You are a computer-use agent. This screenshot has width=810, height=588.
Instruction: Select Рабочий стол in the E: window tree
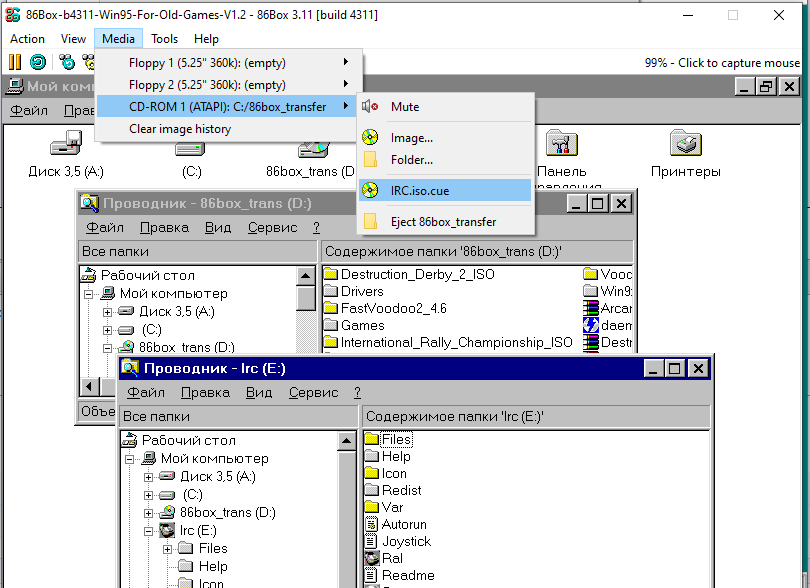coord(189,440)
